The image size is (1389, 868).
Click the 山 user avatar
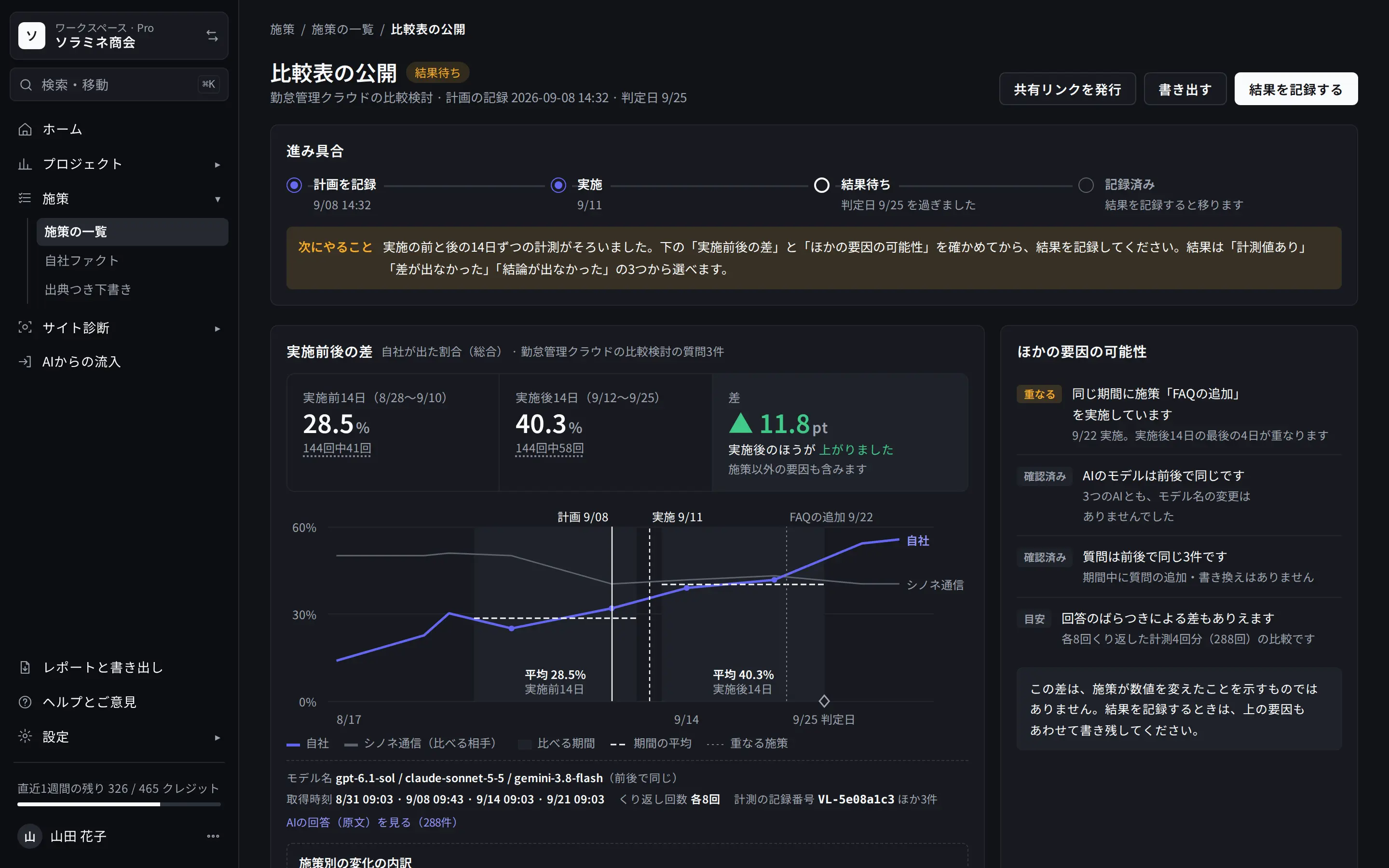(x=30, y=837)
